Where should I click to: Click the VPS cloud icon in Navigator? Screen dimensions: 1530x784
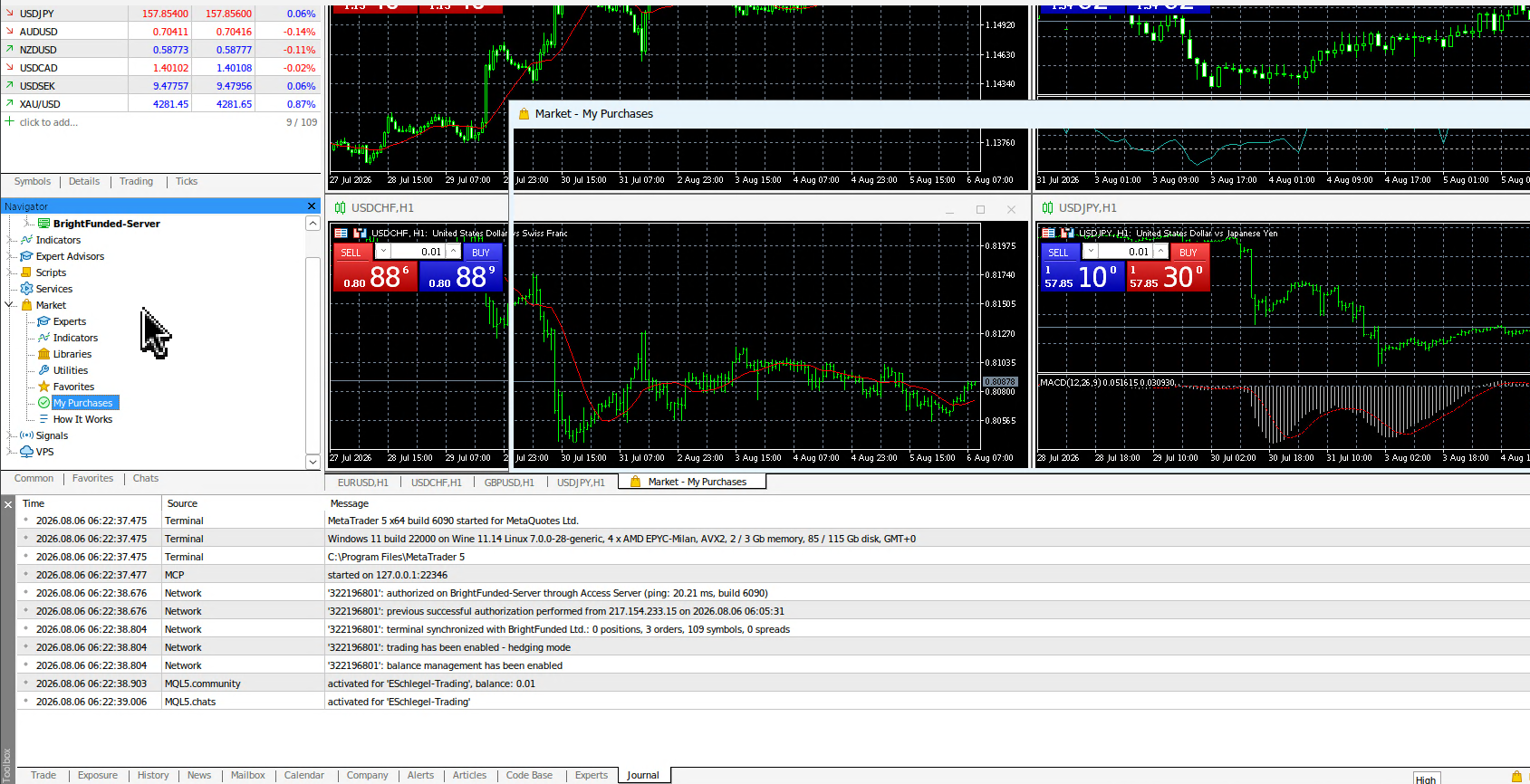(26, 452)
